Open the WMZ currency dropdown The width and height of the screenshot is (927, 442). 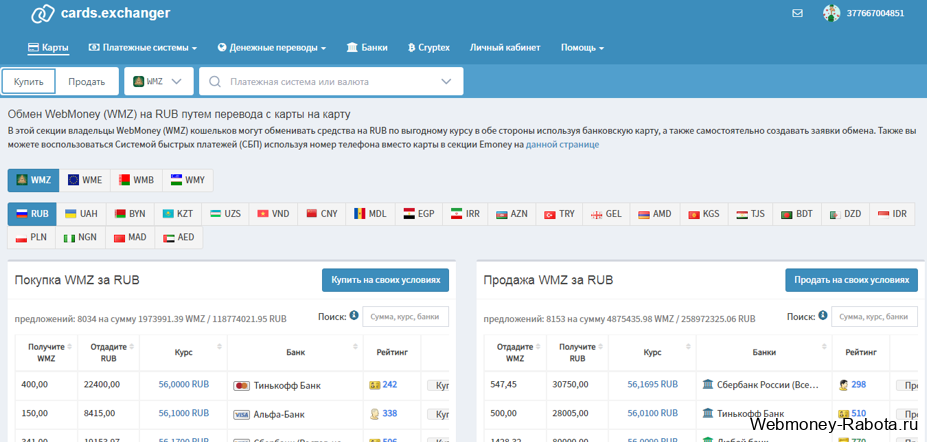coord(159,82)
